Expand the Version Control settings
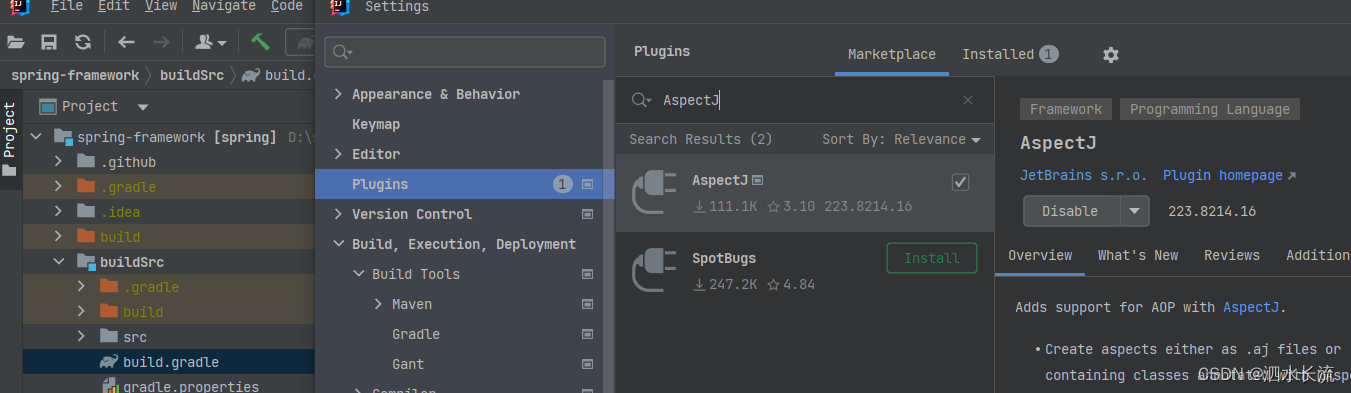The width and height of the screenshot is (1351, 393). click(338, 214)
